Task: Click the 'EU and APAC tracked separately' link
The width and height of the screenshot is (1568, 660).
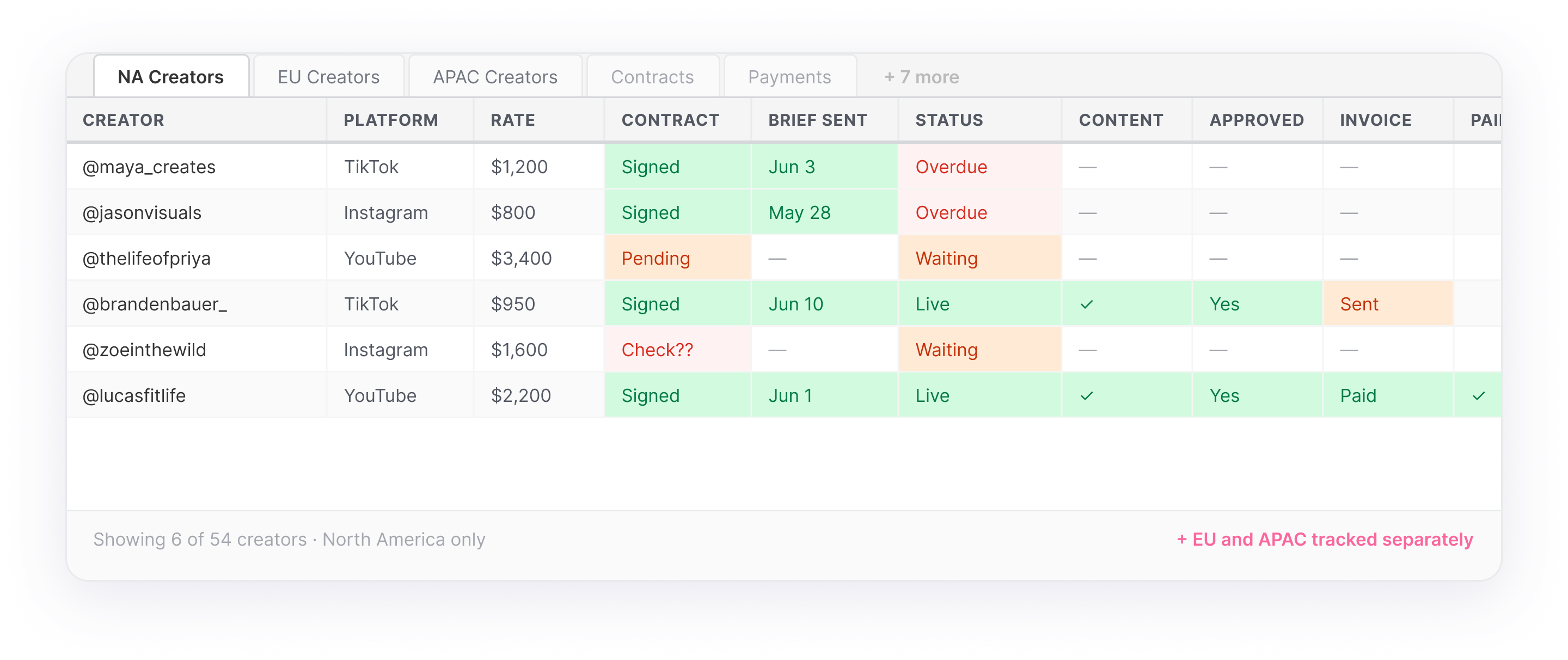Action: coord(1325,540)
